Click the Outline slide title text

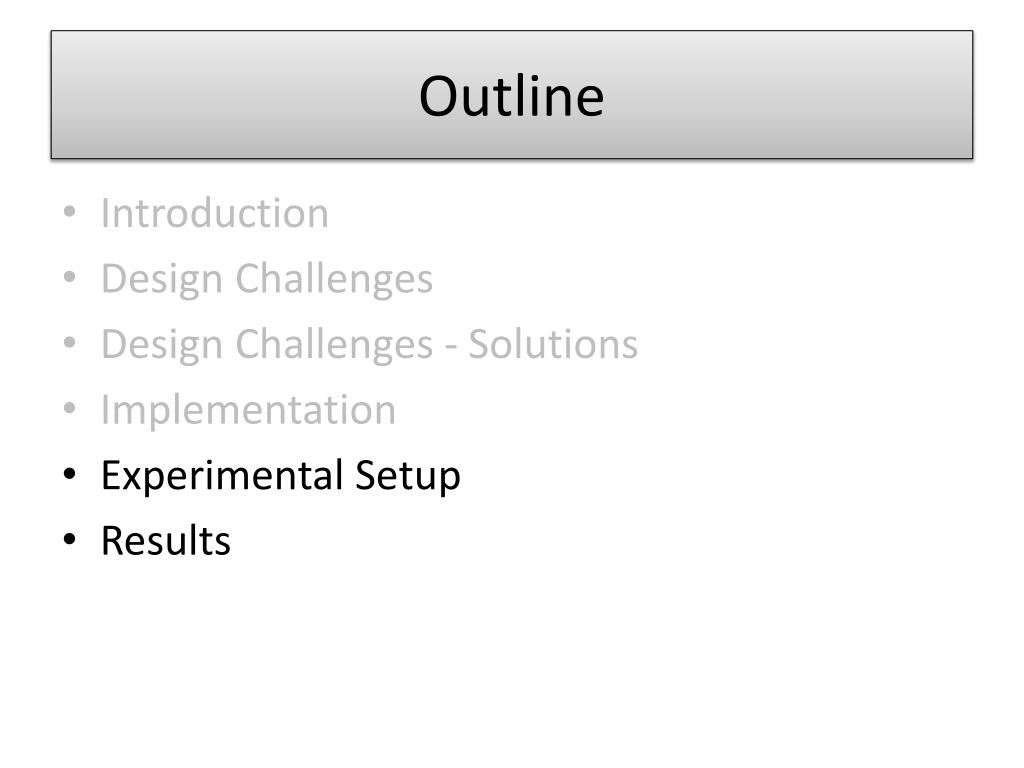(x=511, y=96)
